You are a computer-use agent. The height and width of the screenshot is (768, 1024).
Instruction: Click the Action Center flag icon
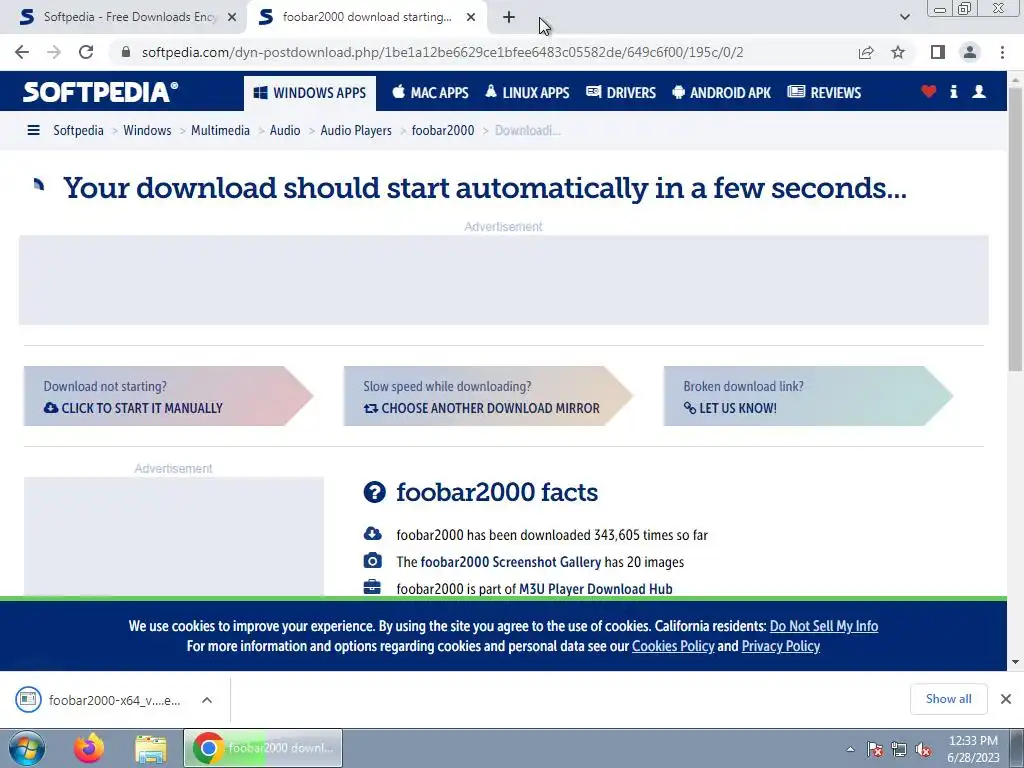tap(874, 749)
